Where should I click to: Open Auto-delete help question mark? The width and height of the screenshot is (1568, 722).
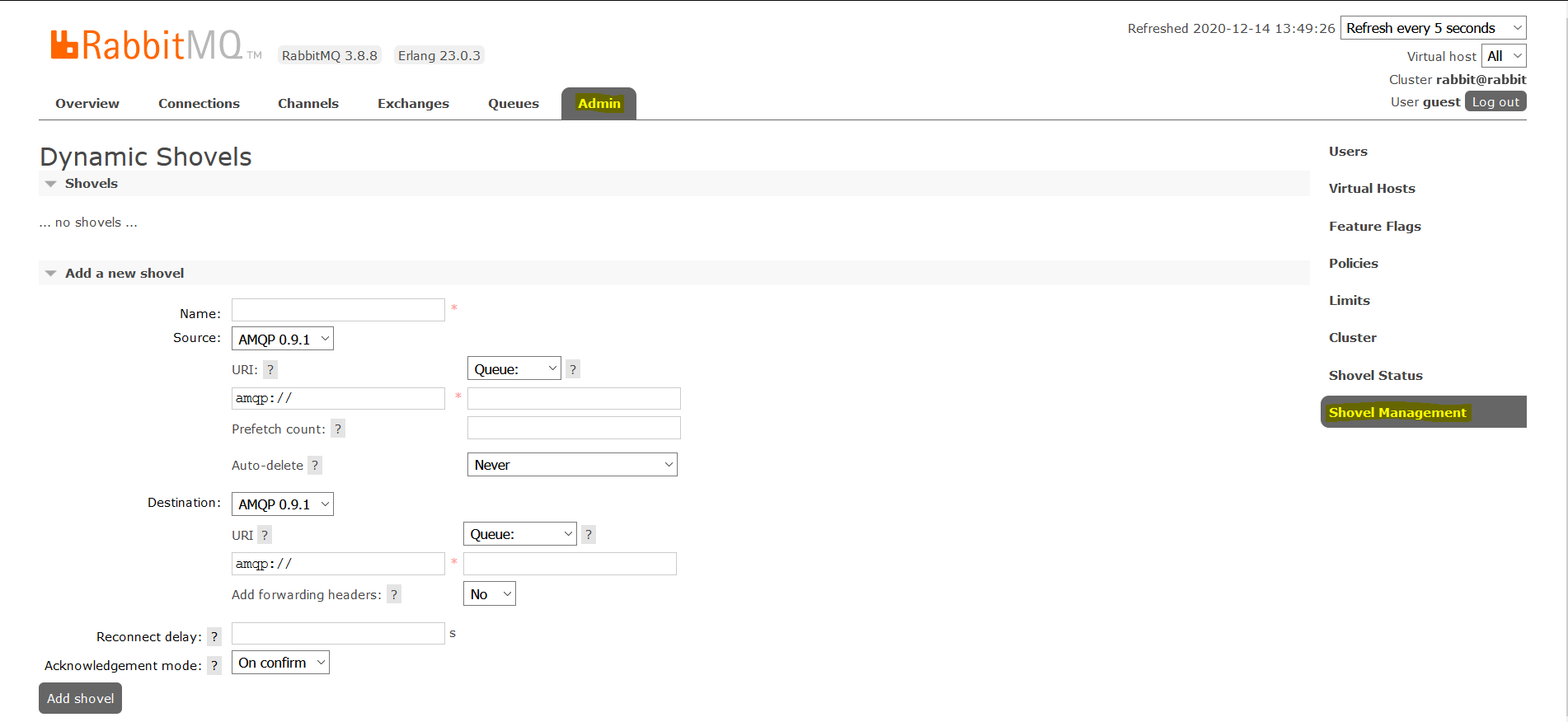tap(315, 466)
